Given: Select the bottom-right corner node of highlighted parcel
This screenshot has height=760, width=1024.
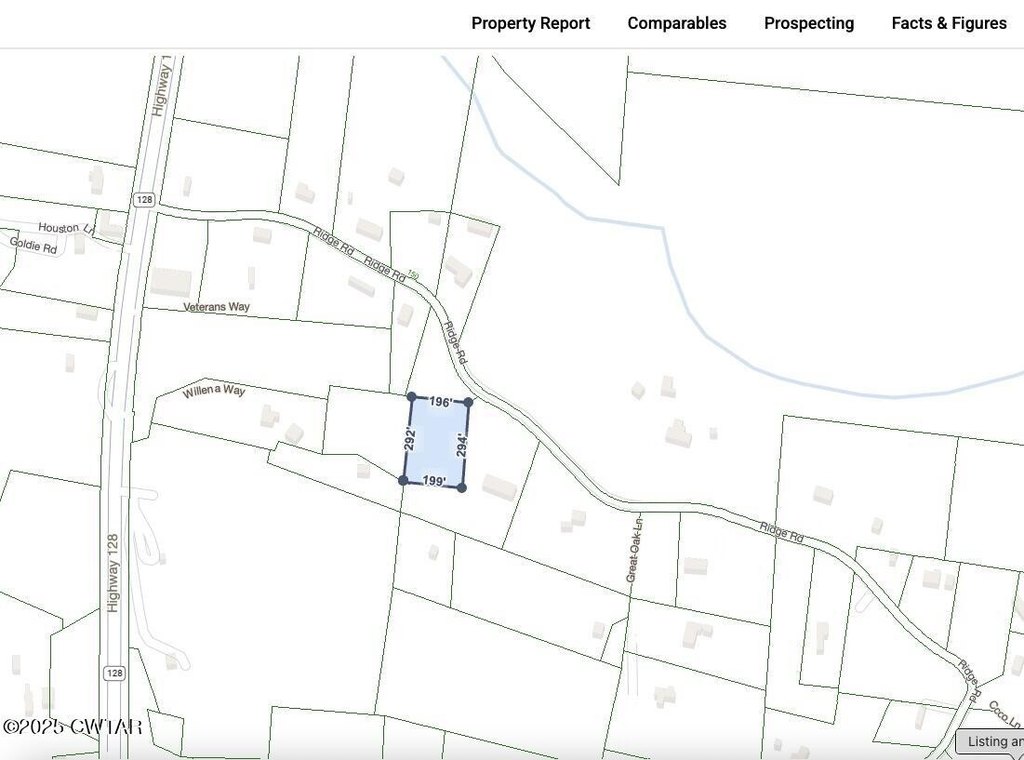Looking at the screenshot, I should point(461,487).
